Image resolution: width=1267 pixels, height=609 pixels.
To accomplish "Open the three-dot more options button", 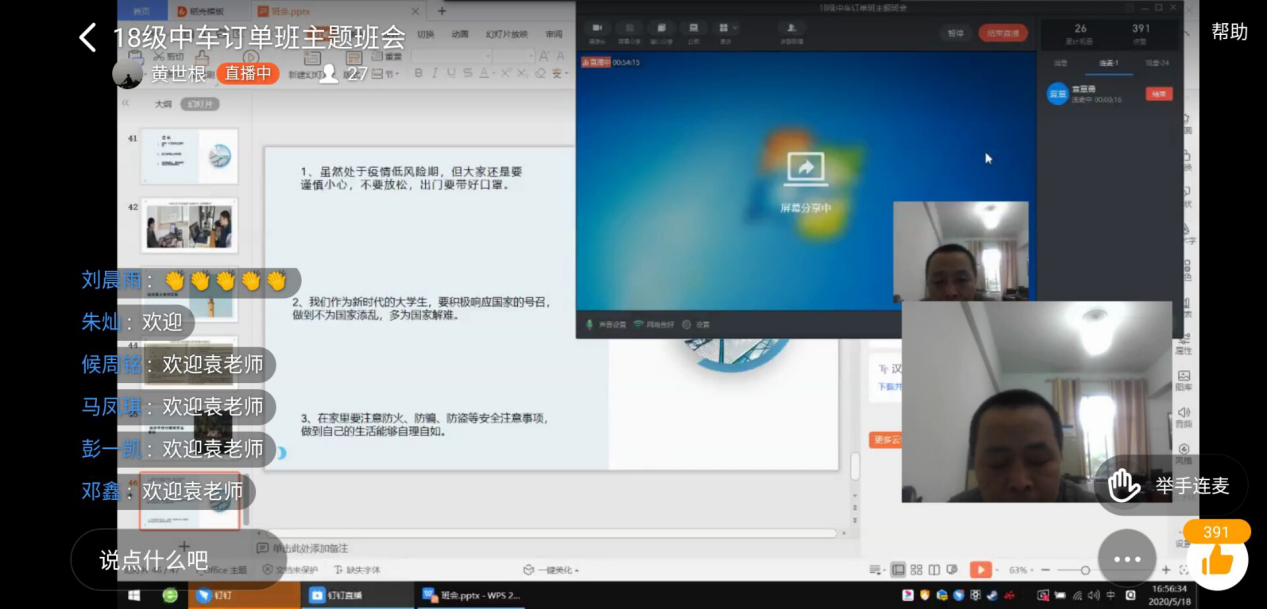I will pos(1127,559).
